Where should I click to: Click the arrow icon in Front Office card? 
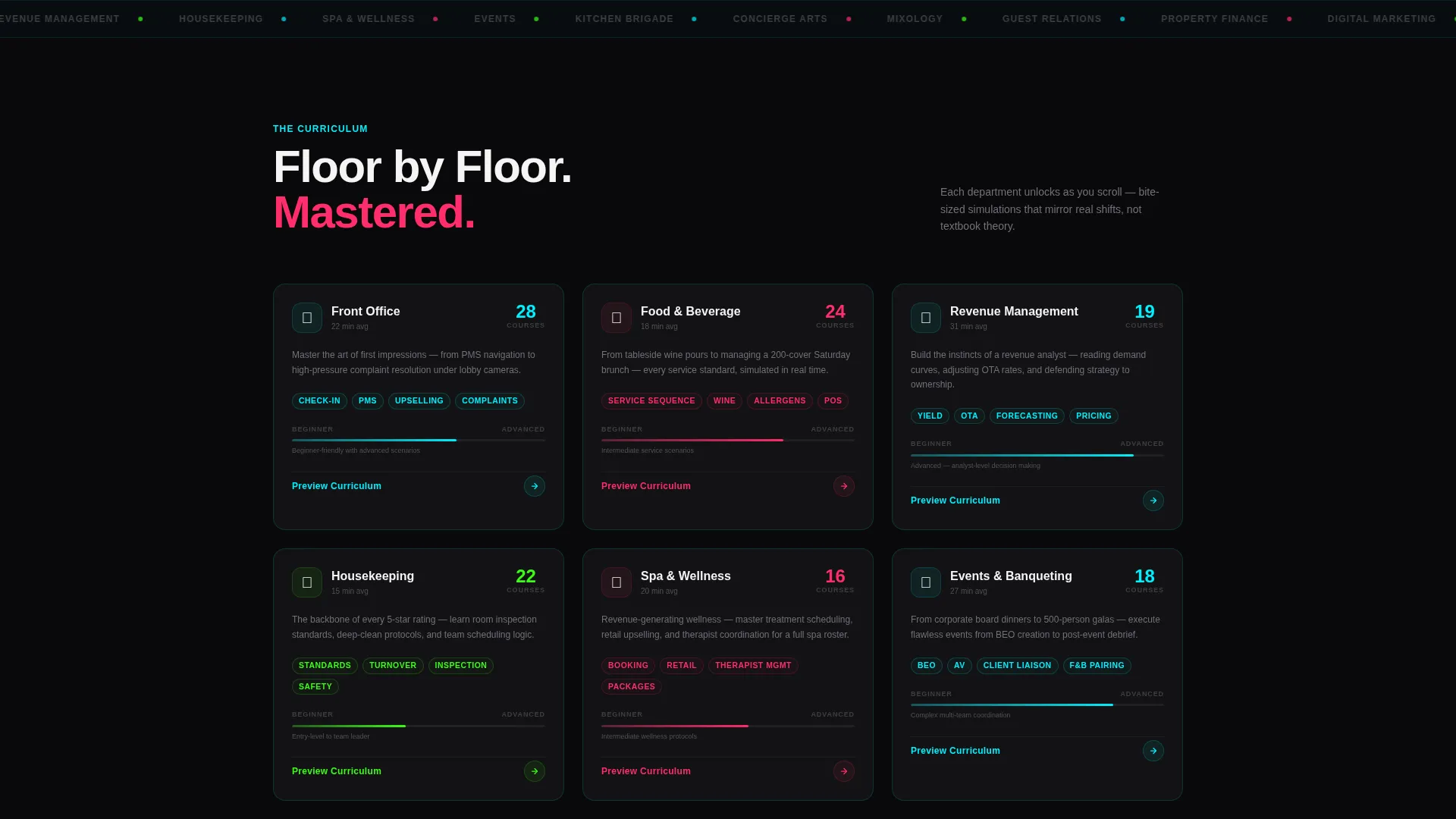pos(535,486)
